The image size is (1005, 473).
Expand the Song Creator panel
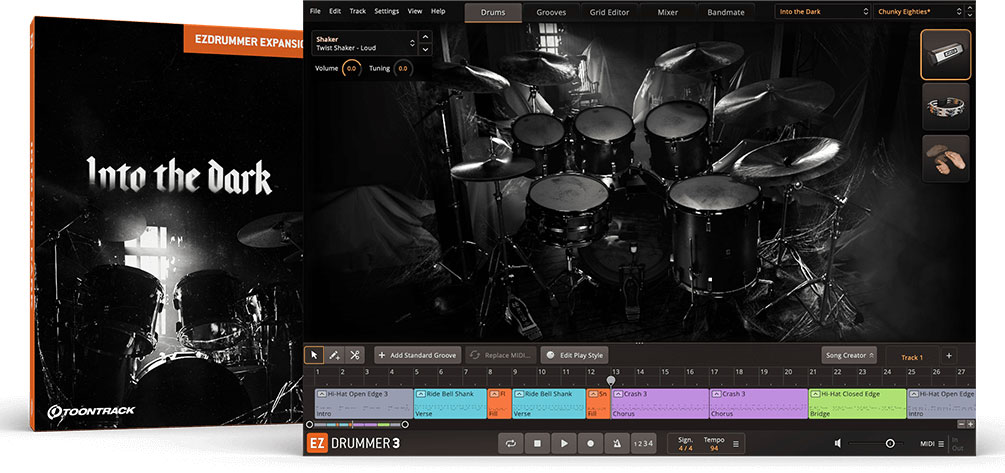849,355
